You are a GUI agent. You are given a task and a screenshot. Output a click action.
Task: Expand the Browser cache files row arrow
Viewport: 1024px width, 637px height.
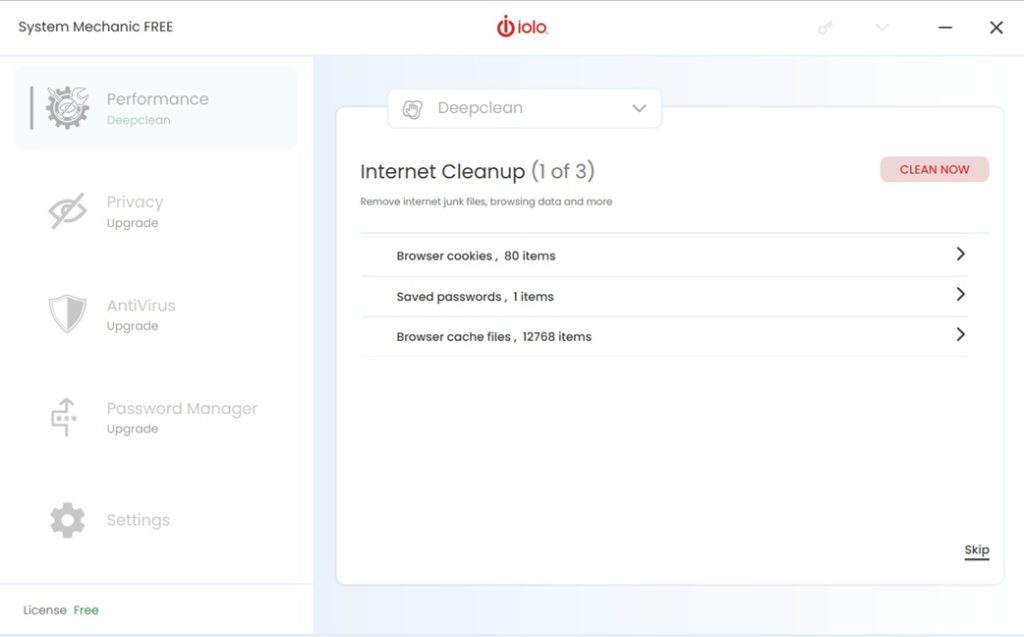tap(961, 335)
